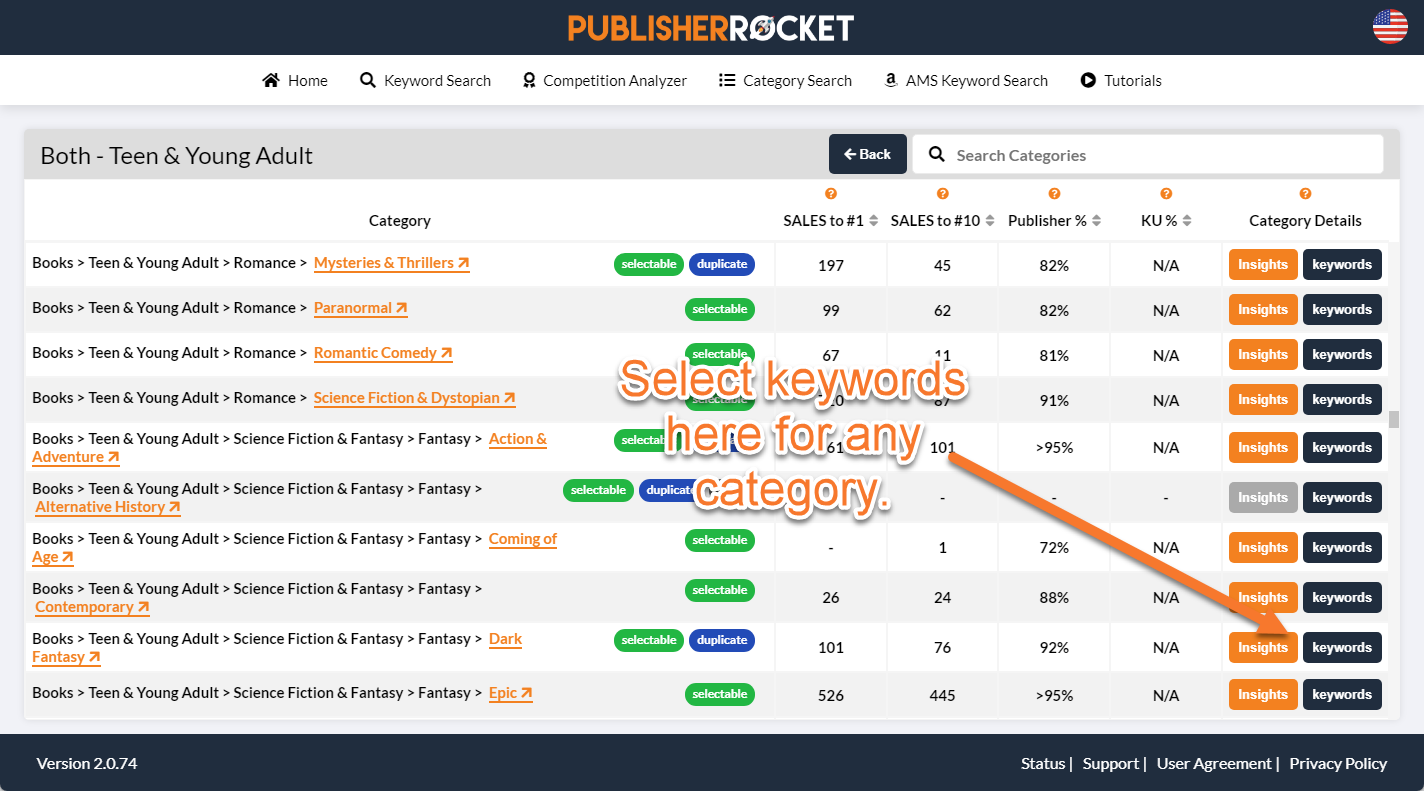Open the Paranormal category link

[360, 308]
